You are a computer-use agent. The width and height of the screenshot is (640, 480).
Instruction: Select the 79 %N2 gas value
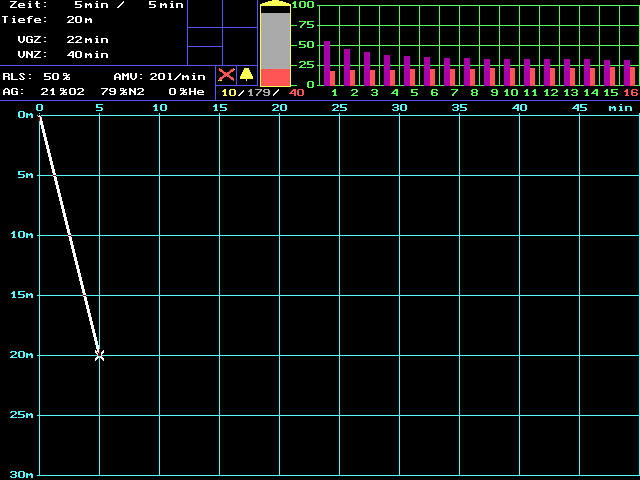click(x=122, y=92)
